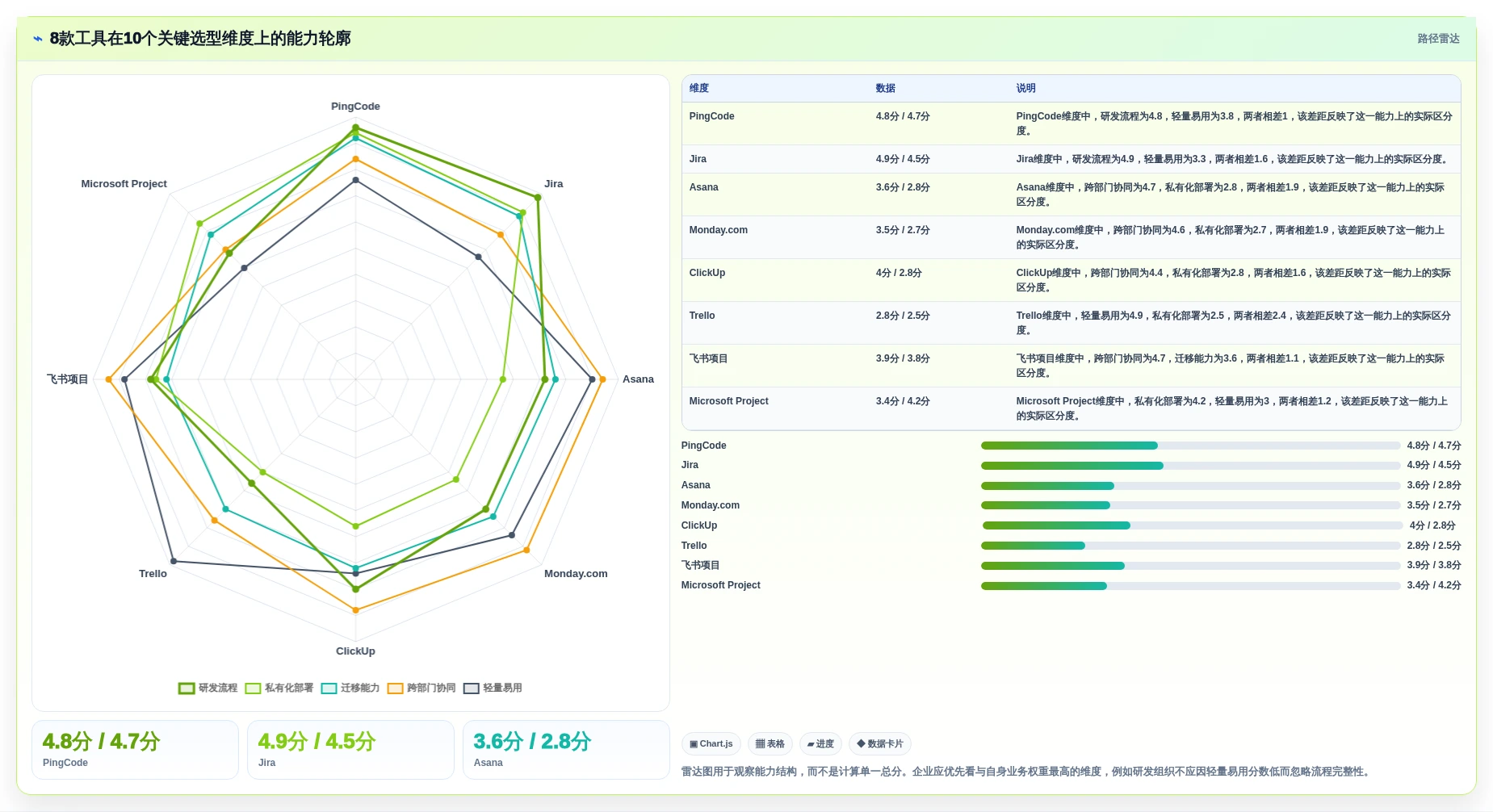
Task: Open the PingCode 4.8分 / 4.7分 stat card
Action: (135, 750)
